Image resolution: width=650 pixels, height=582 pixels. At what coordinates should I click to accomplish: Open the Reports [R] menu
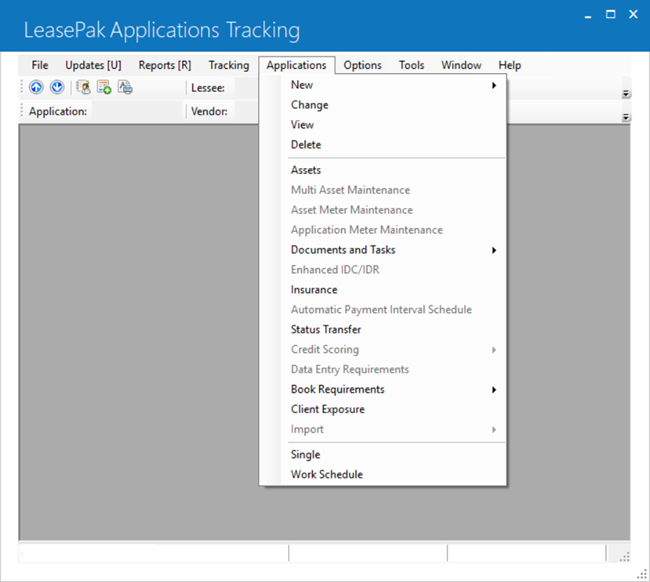tap(165, 65)
